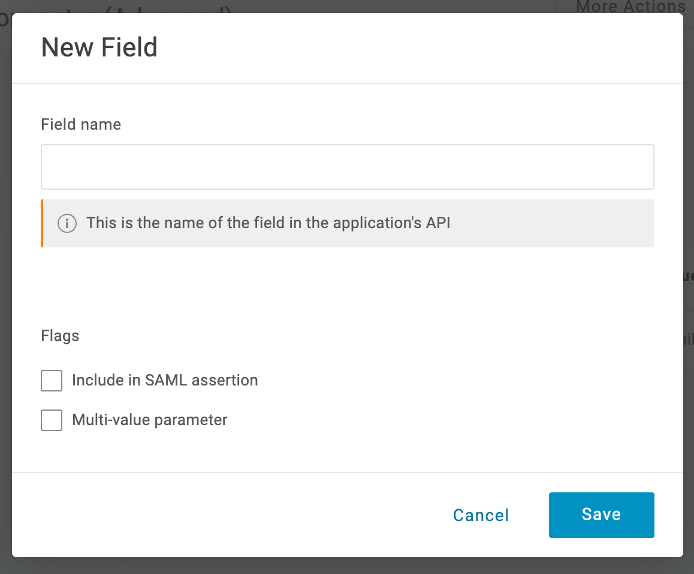Image resolution: width=694 pixels, height=574 pixels.
Task: Click the Include in SAML assertion label text
Action: pos(165,380)
